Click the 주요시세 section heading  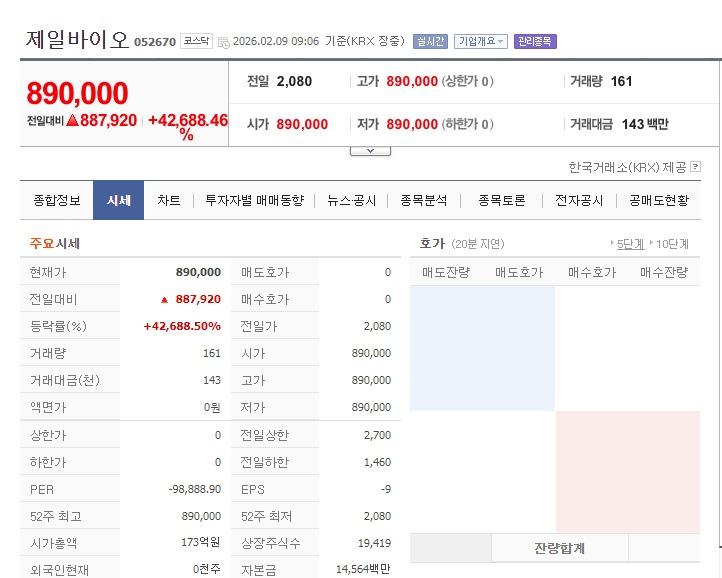coord(55,244)
